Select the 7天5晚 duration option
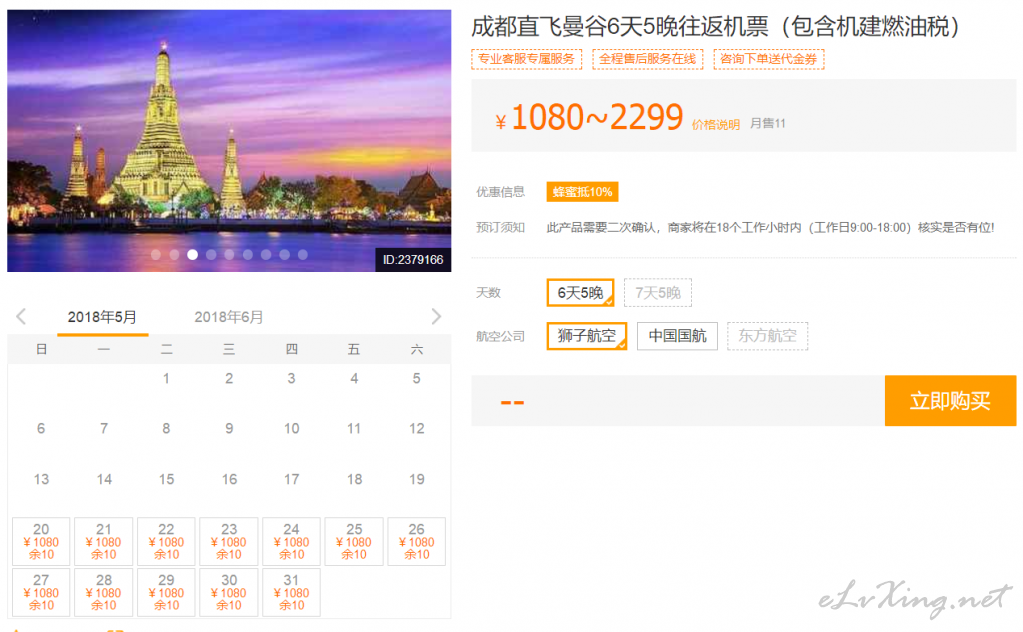The width and height of the screenshot is (1023, 632). [x=658, y=293]
